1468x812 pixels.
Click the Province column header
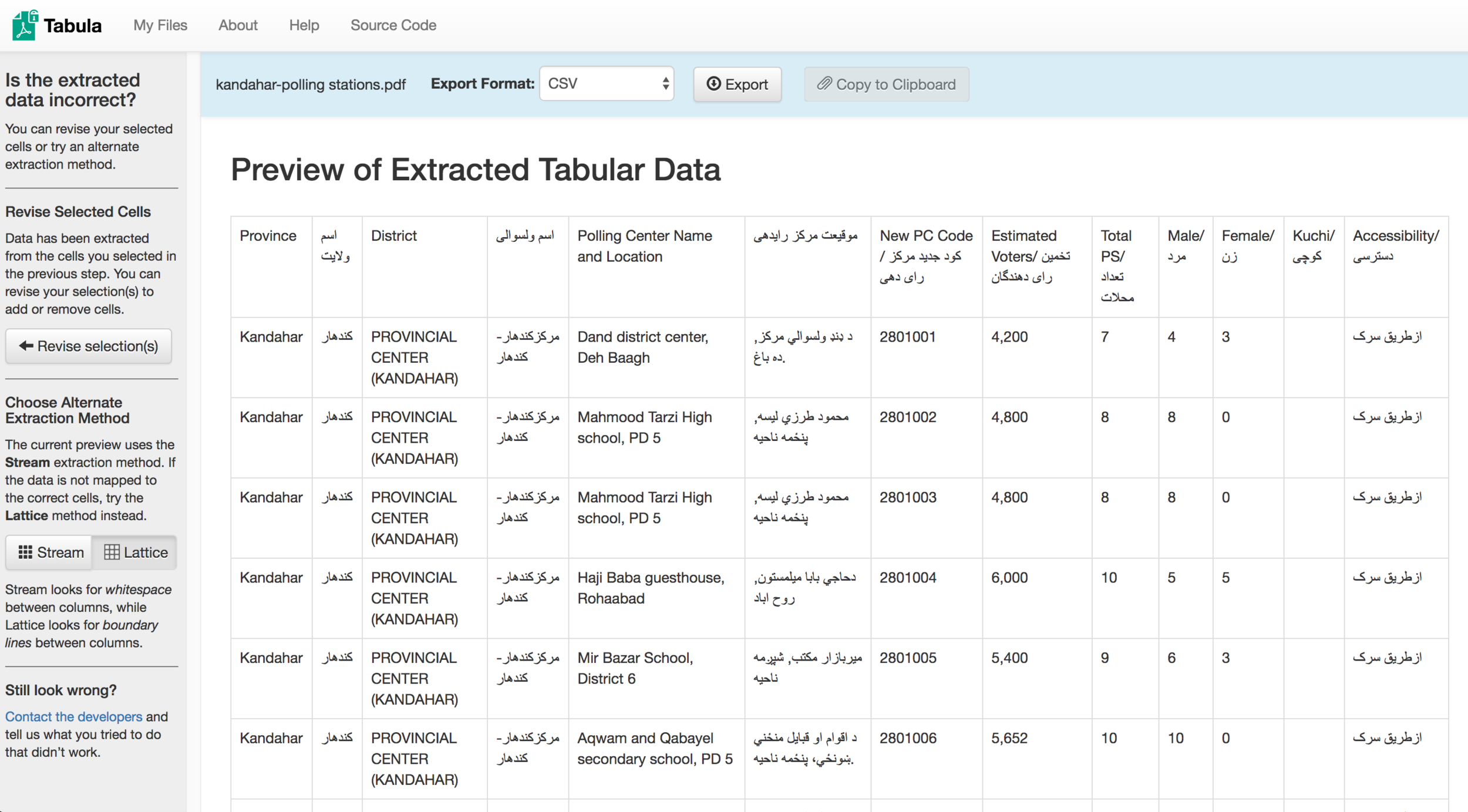(271, 267)
